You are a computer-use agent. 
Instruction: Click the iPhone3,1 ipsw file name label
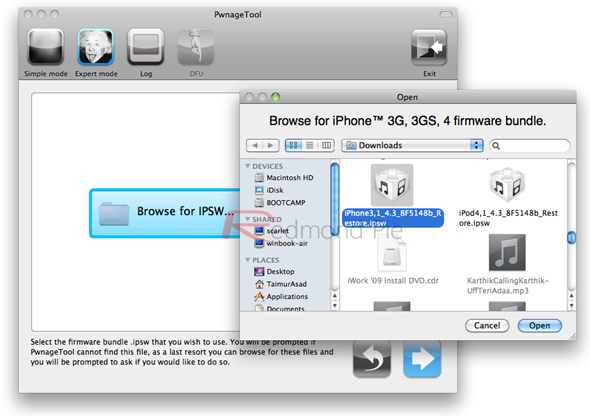(393, 218)
